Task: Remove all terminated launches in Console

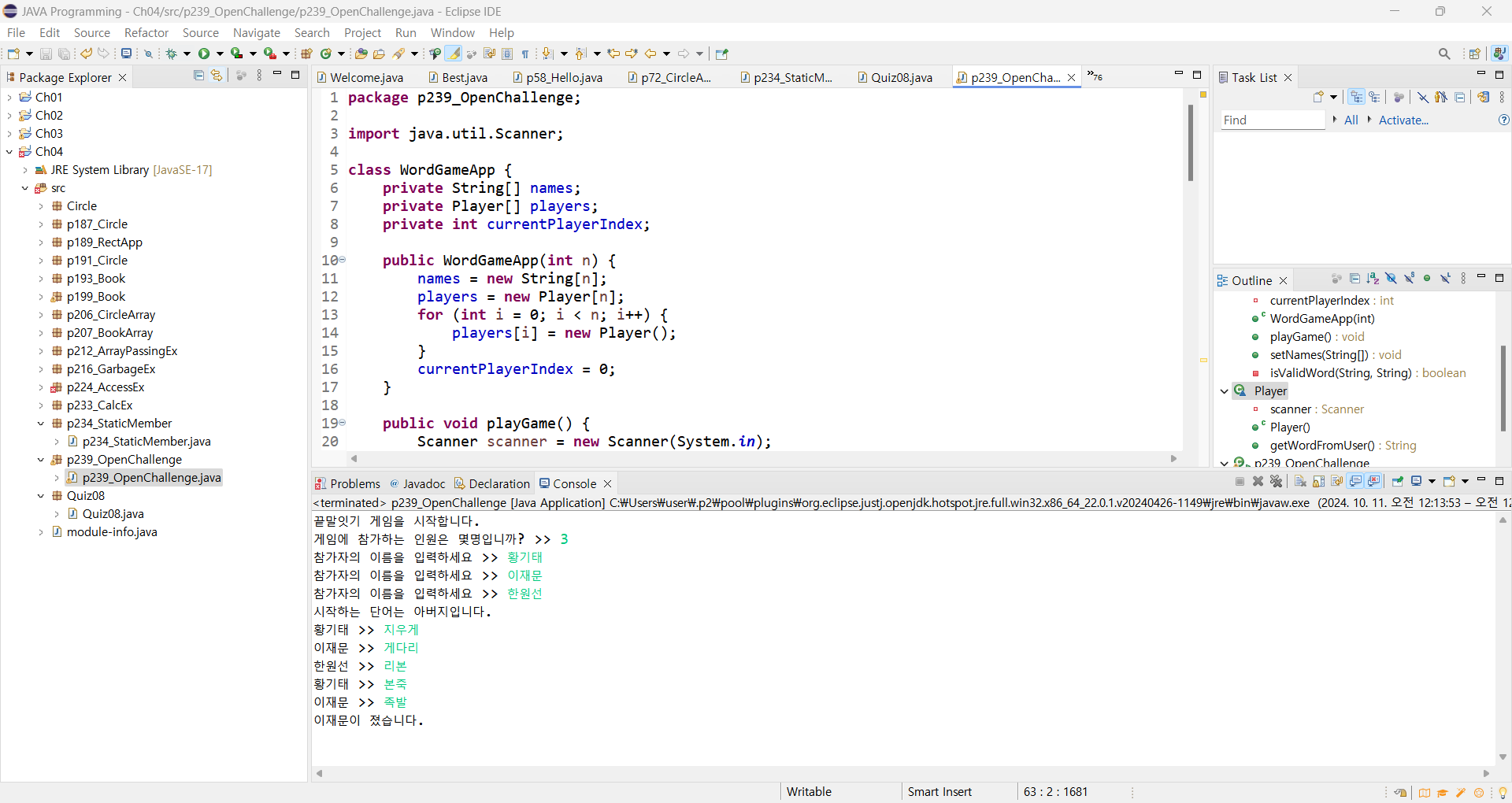Action: pos(1277,481)
